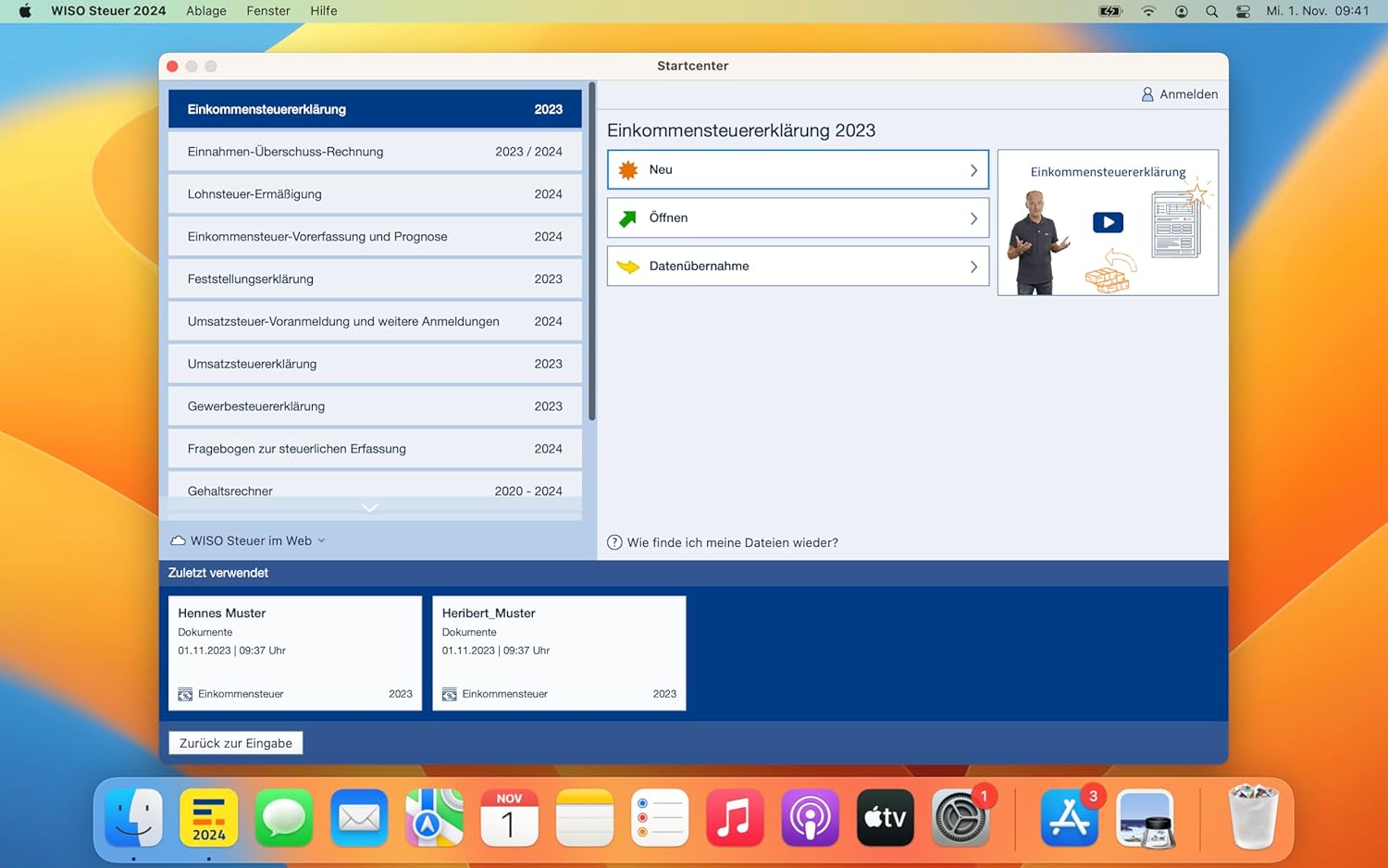Expand the list with the down chevron

pyautogui.click(x=370, y=508)
